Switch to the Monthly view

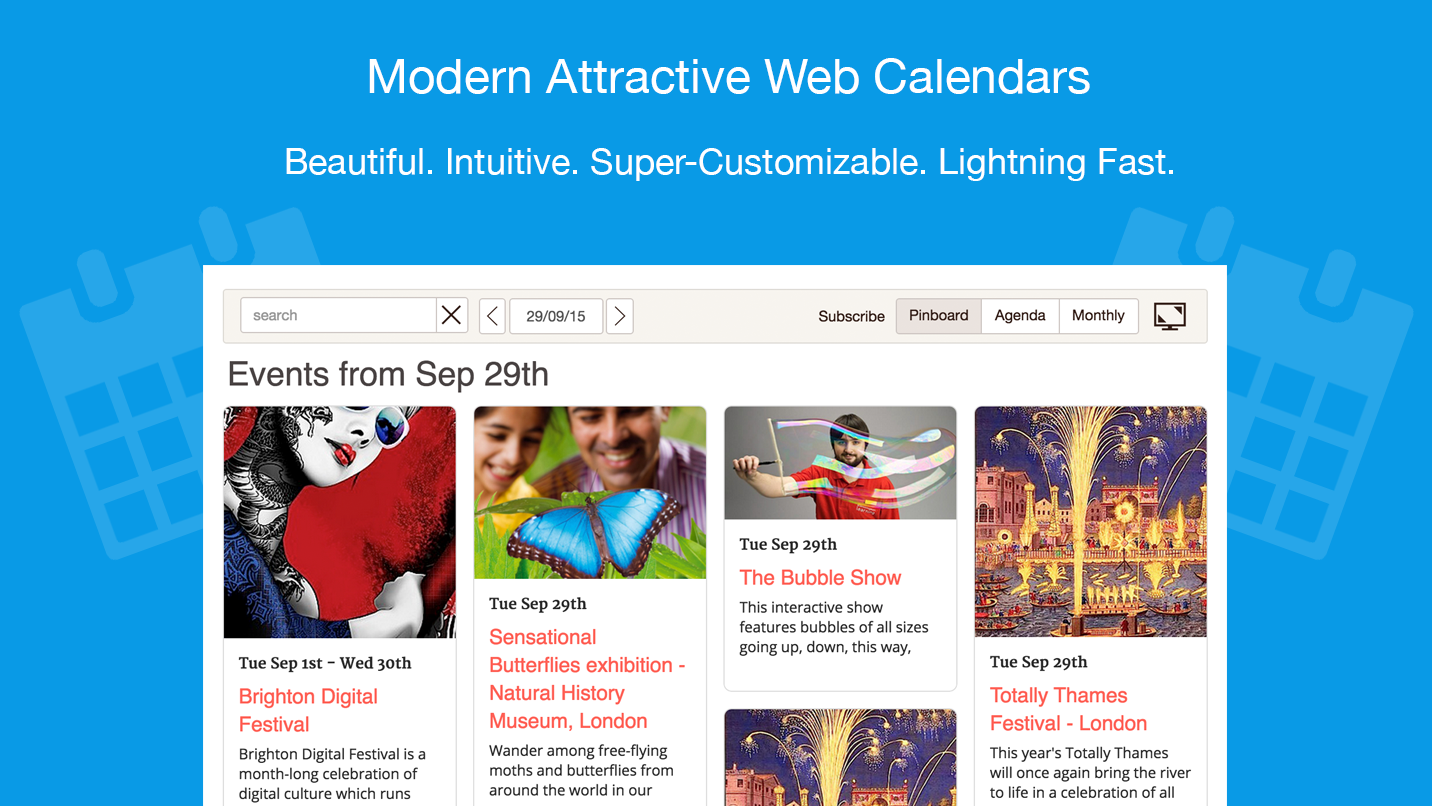click(1098, 315)
